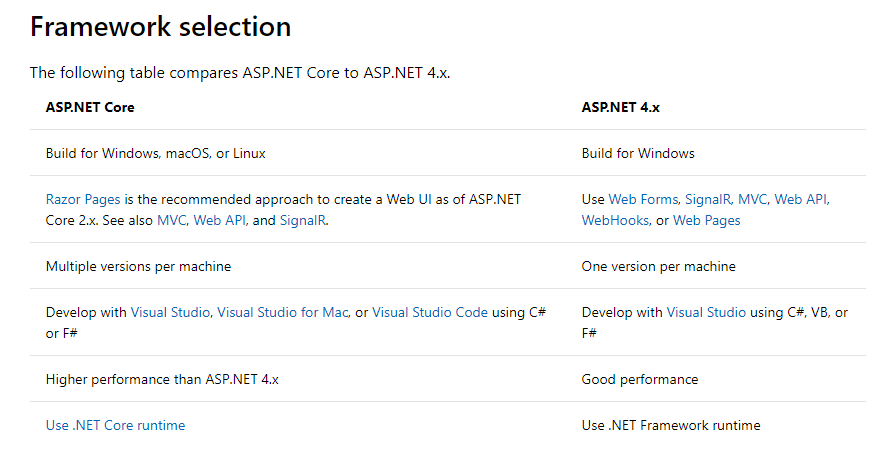Click 'Build for Windows, macOS, or Linux' cell
Image resolution: width=879 pixels, height=460 pixels.
tap(156, 154)
